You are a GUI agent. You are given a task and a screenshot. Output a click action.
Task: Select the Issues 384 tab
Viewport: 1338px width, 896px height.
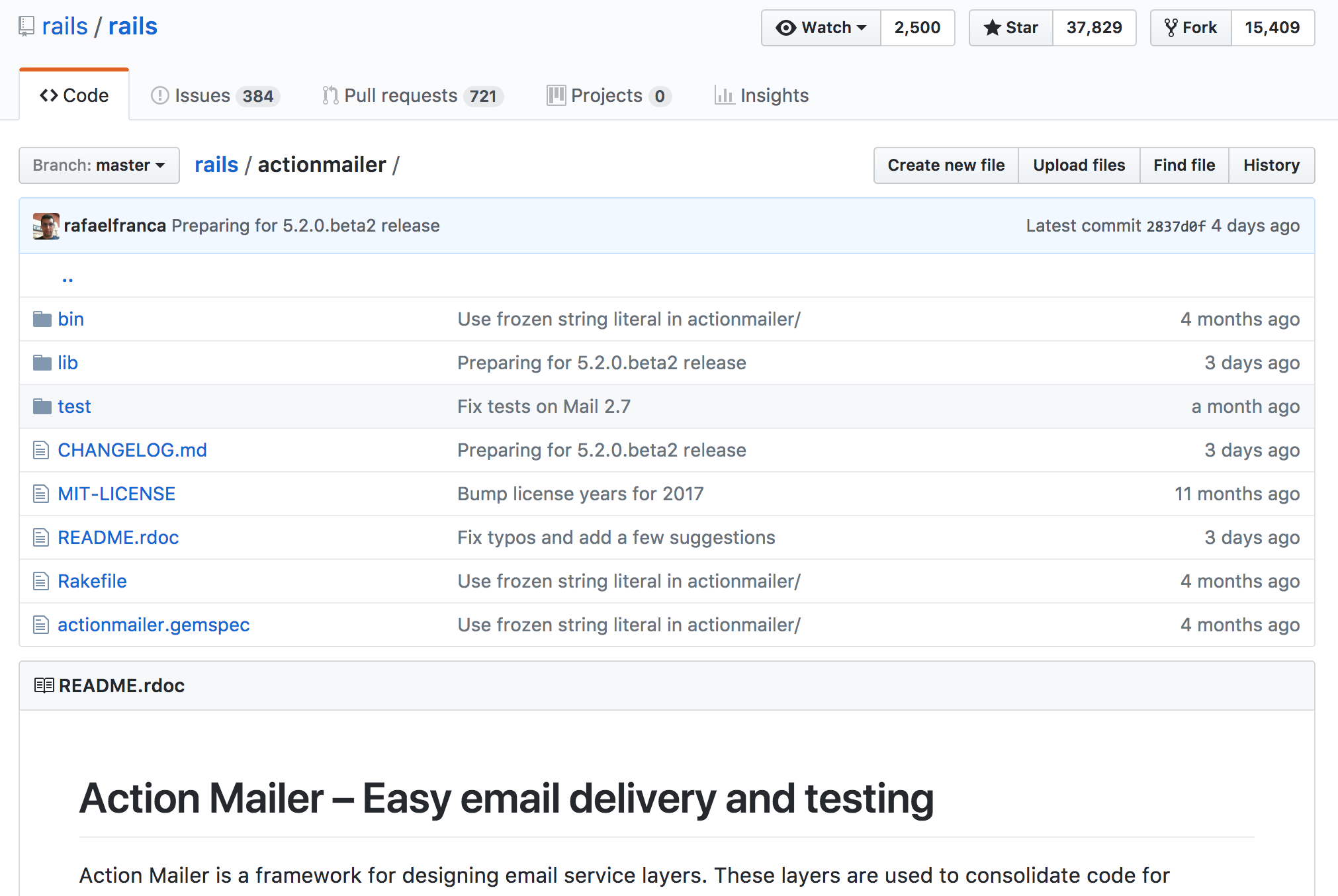[x=214, y=95]
